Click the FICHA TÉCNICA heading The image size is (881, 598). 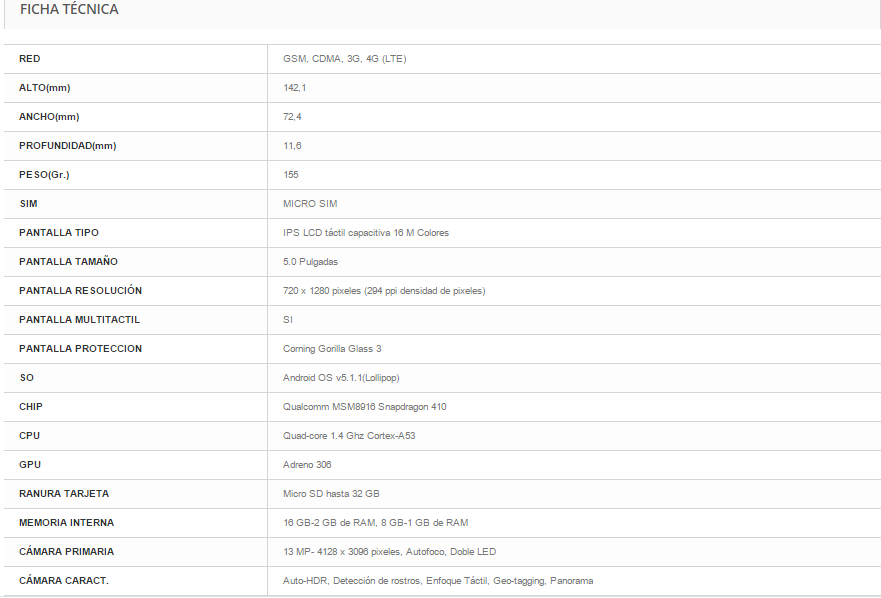pos(69,10)
